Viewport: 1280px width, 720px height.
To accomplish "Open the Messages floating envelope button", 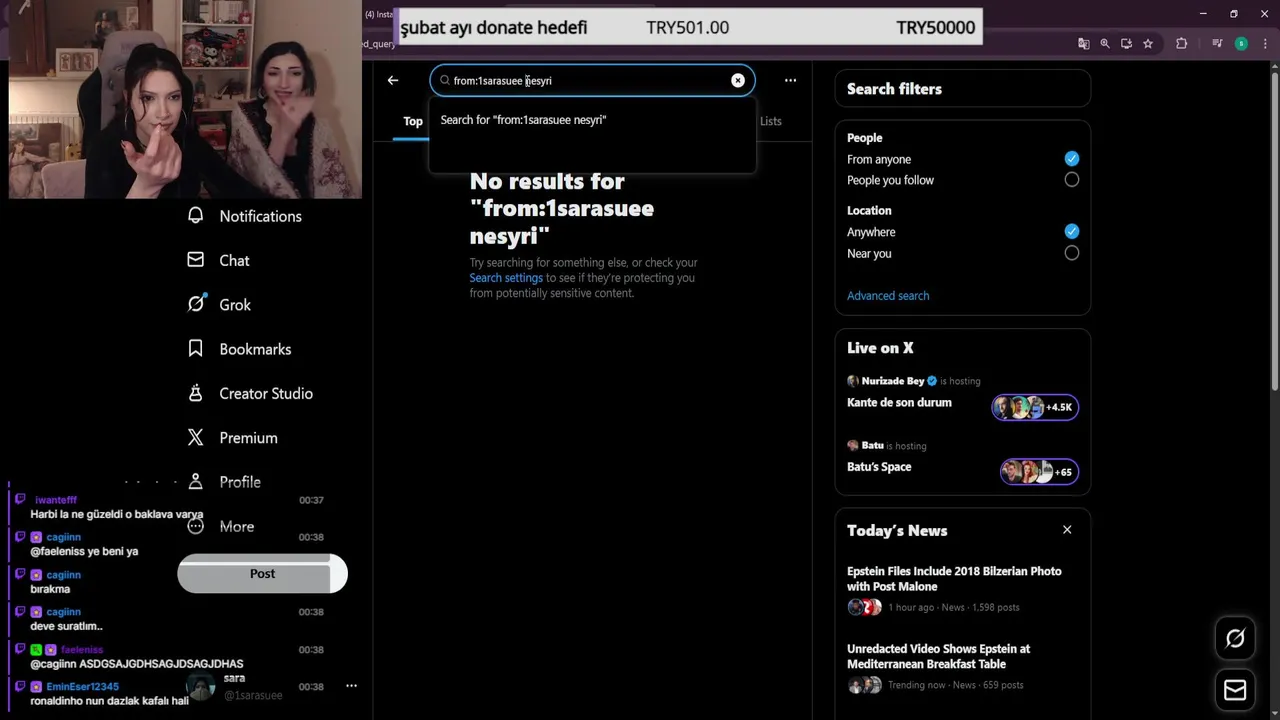I will [1235, 690].
